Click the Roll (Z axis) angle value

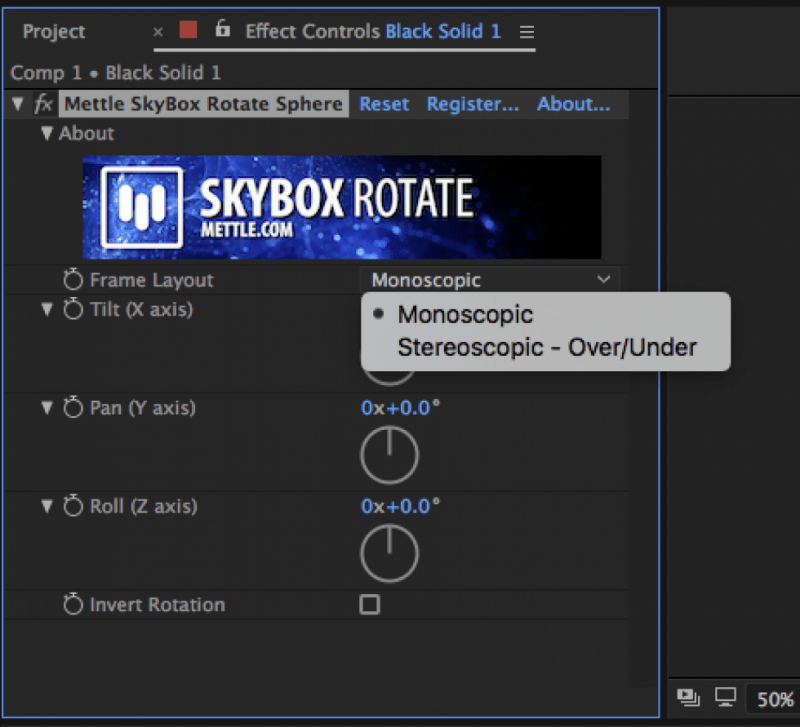click(400, 507)
